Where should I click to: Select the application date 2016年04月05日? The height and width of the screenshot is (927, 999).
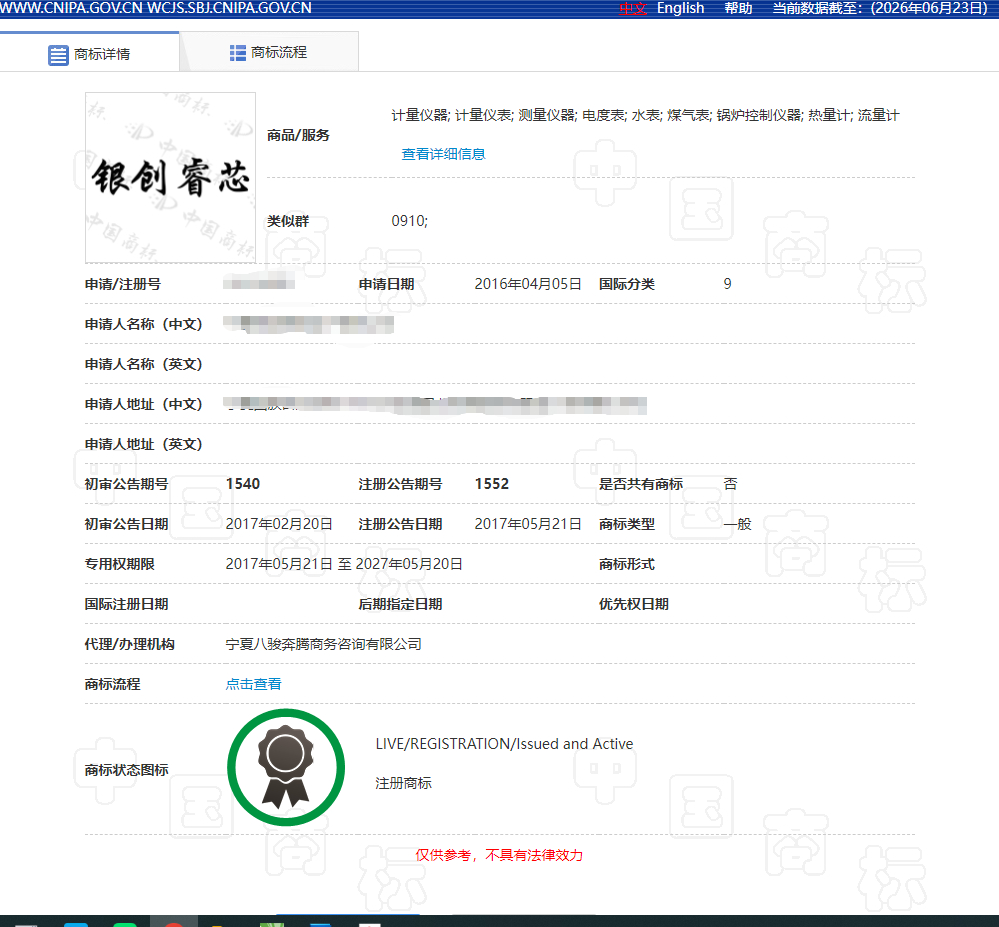[x=528, y=284]
